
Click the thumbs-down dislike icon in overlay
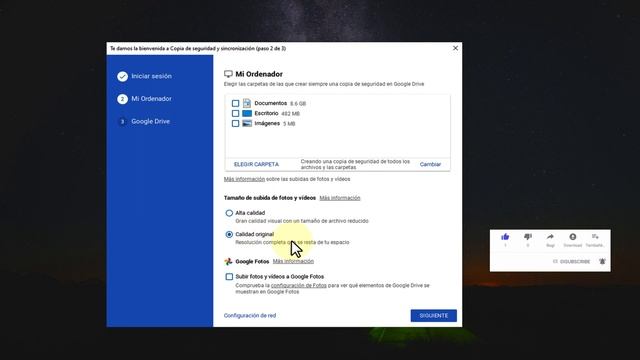click(x=528, y=237)
